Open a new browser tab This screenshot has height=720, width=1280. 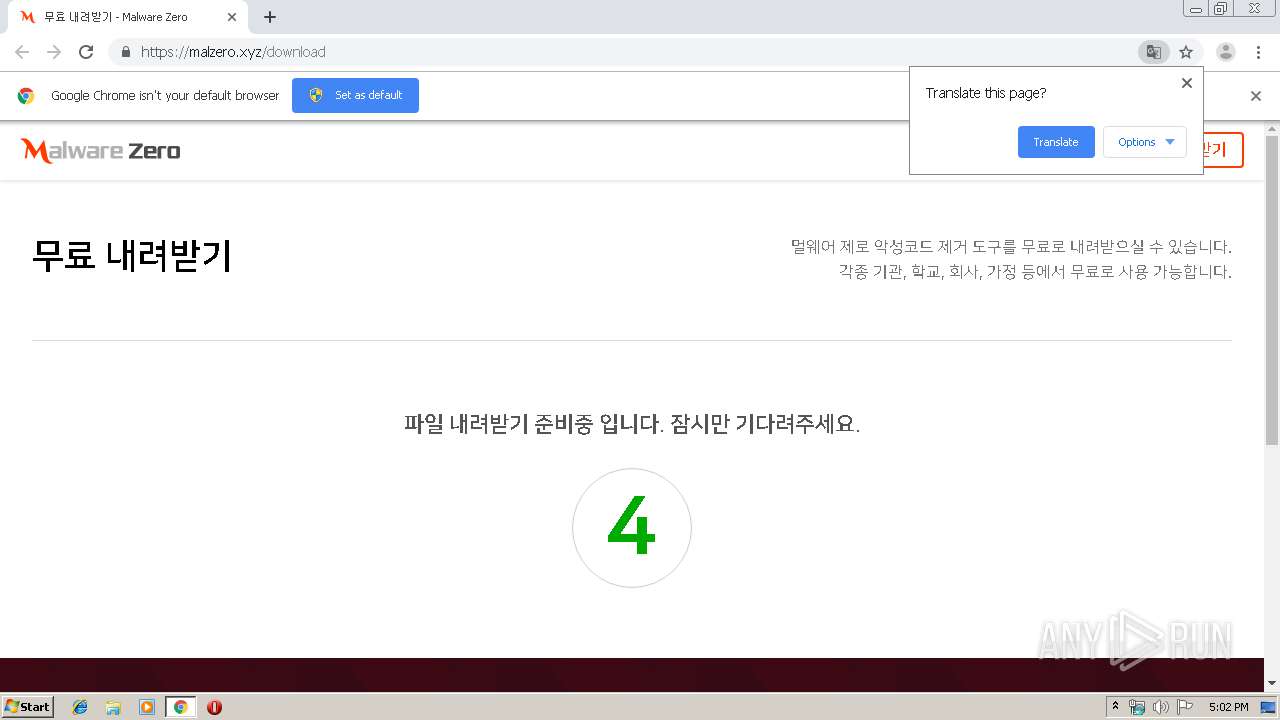[270, 17]
